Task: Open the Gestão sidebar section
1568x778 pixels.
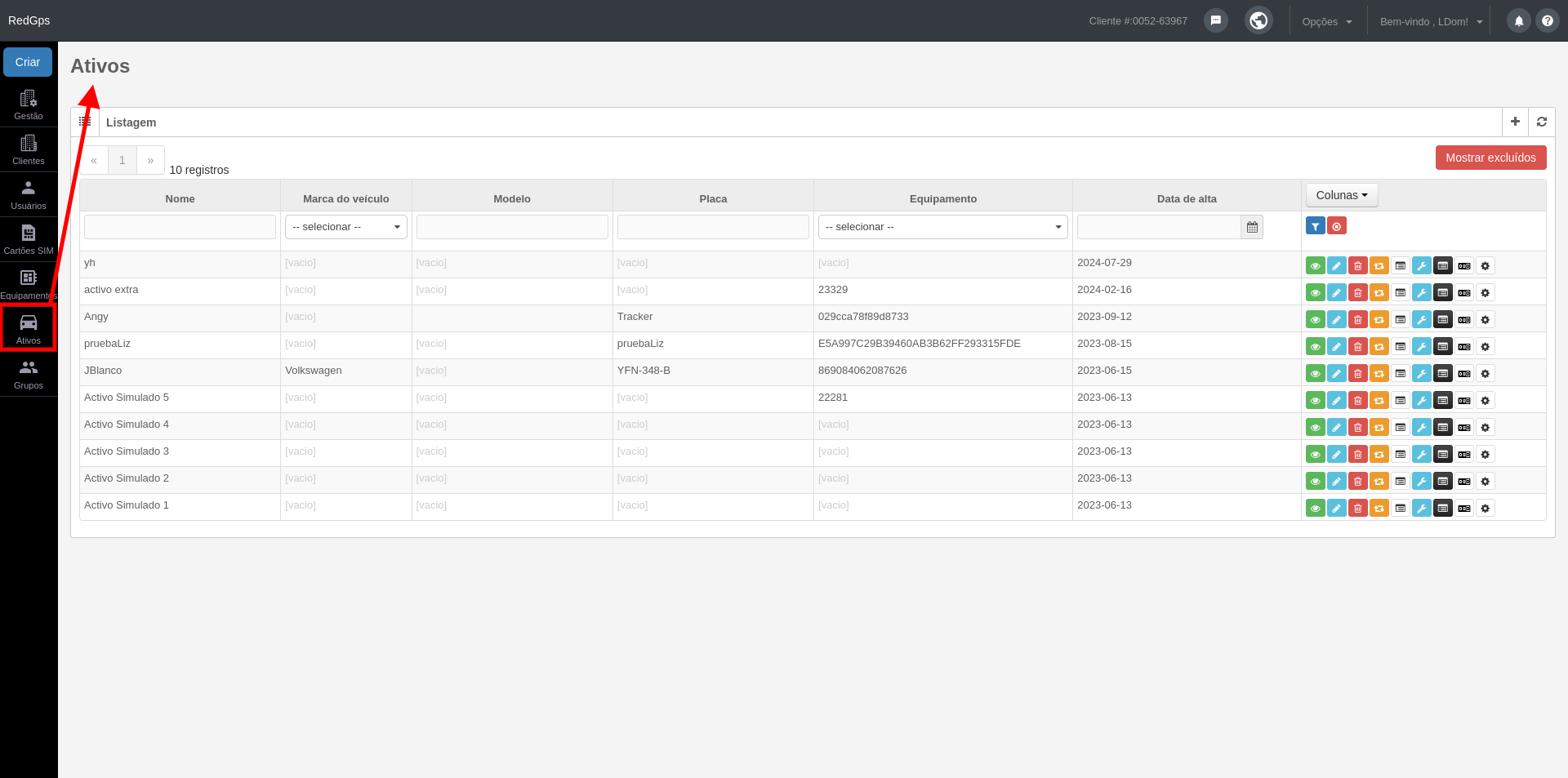Action: (29, 104)
